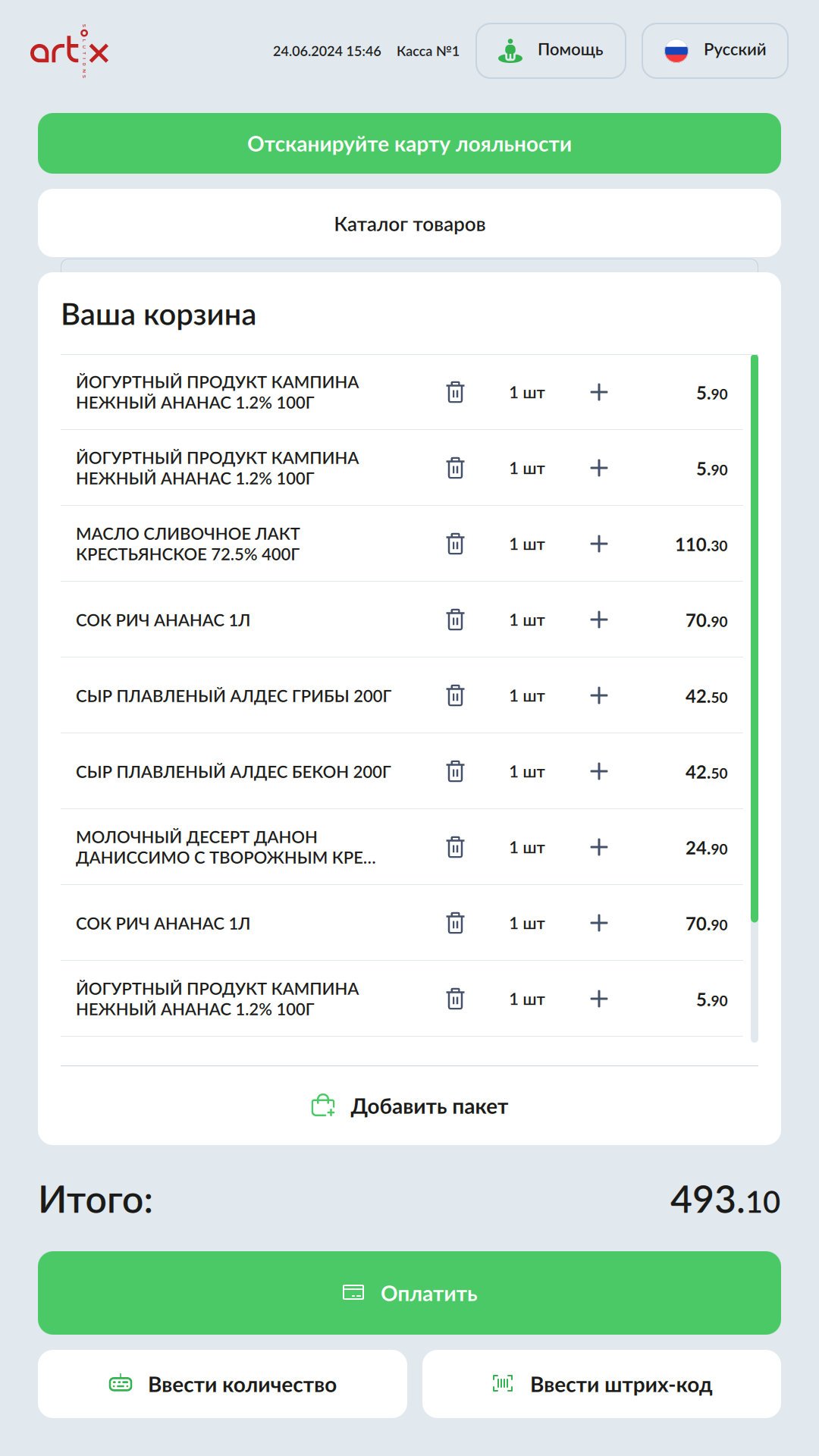Click the artix logo
Image resolution: width=819 pixels, height=1456 pixels.
(x=70, y=51)
